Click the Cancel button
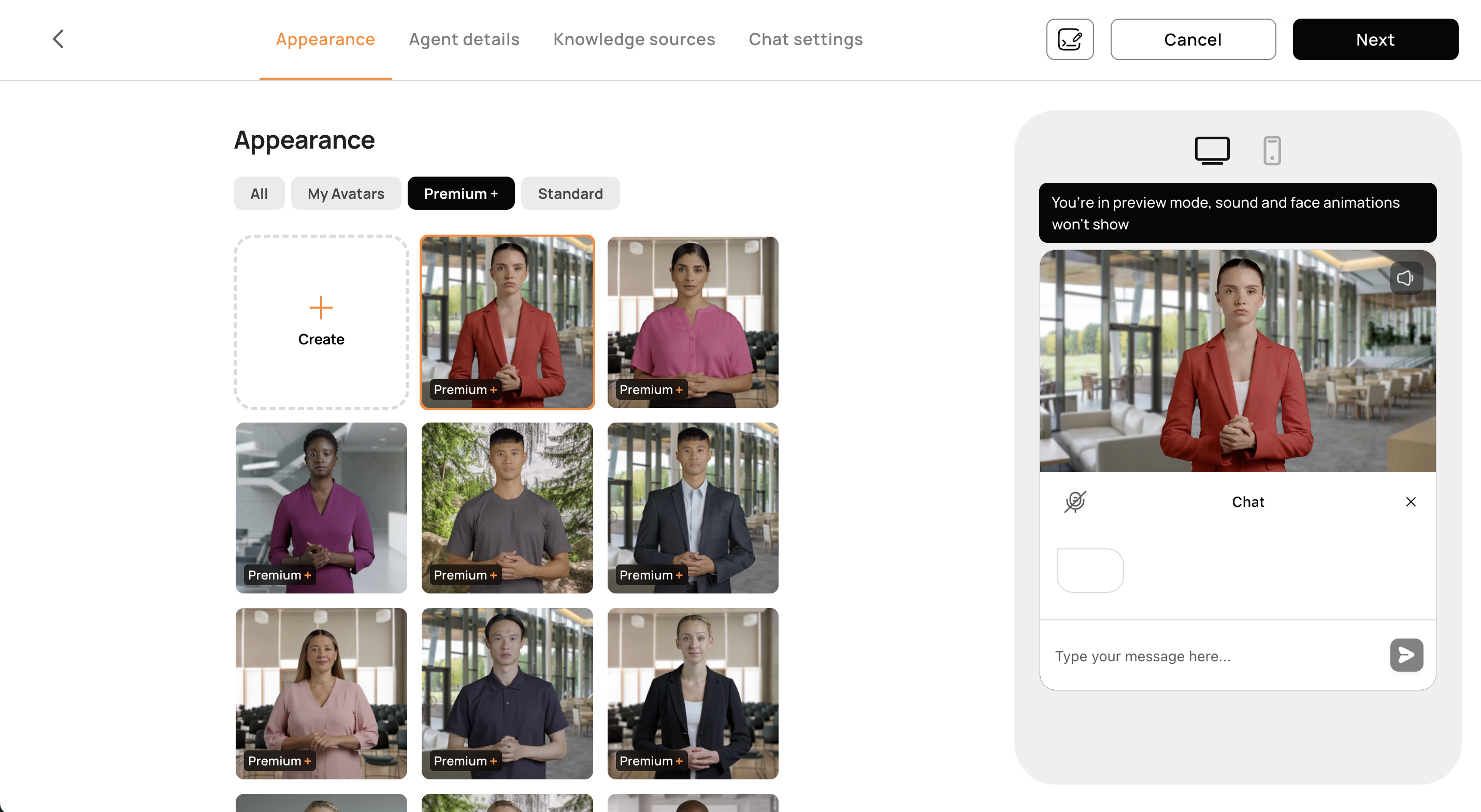This screenshot has width=1481, height=812. point(1193,39)
